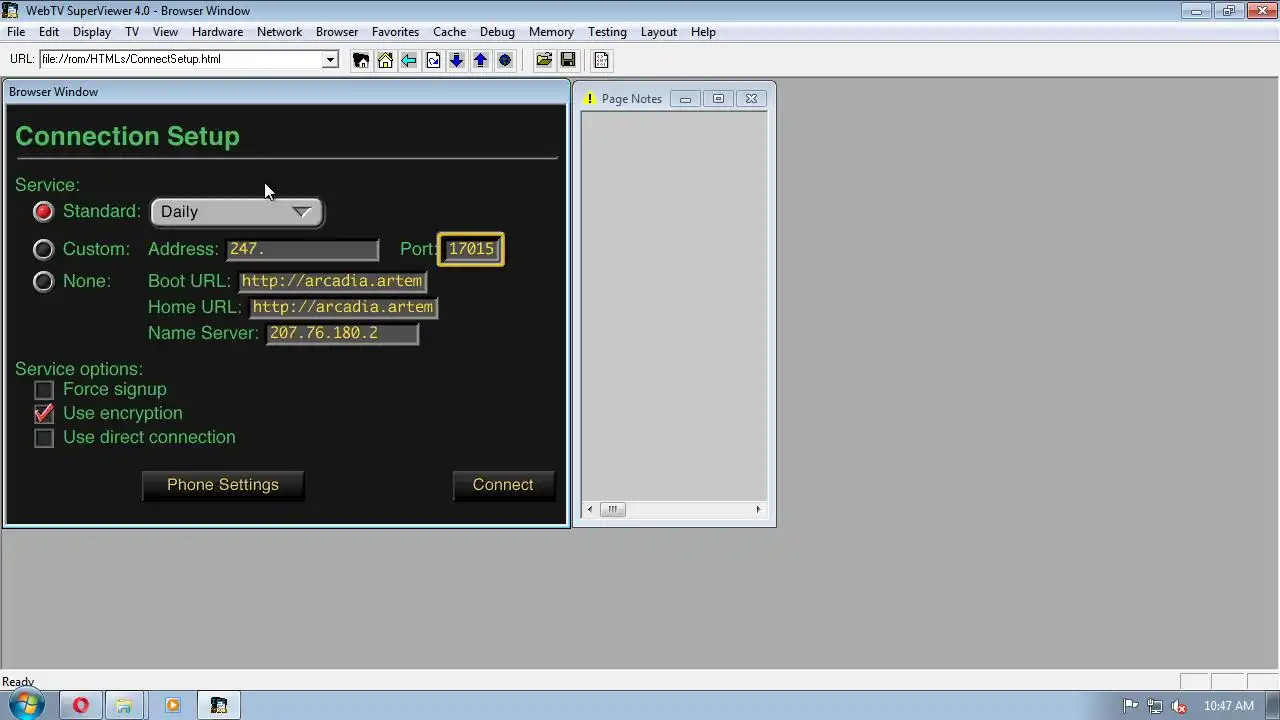The width and height of the screenshot is (1280, 720).
Task: Maximize the Page Notes panel
Action: (718, 99)
